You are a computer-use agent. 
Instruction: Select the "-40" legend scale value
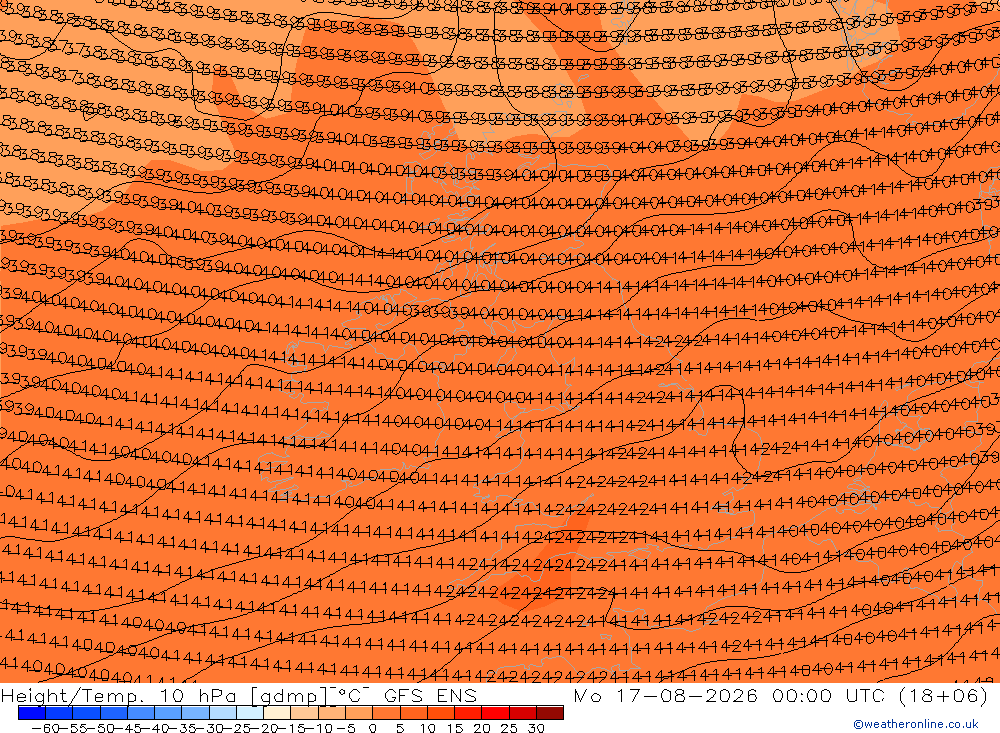(x=154, y=728)
